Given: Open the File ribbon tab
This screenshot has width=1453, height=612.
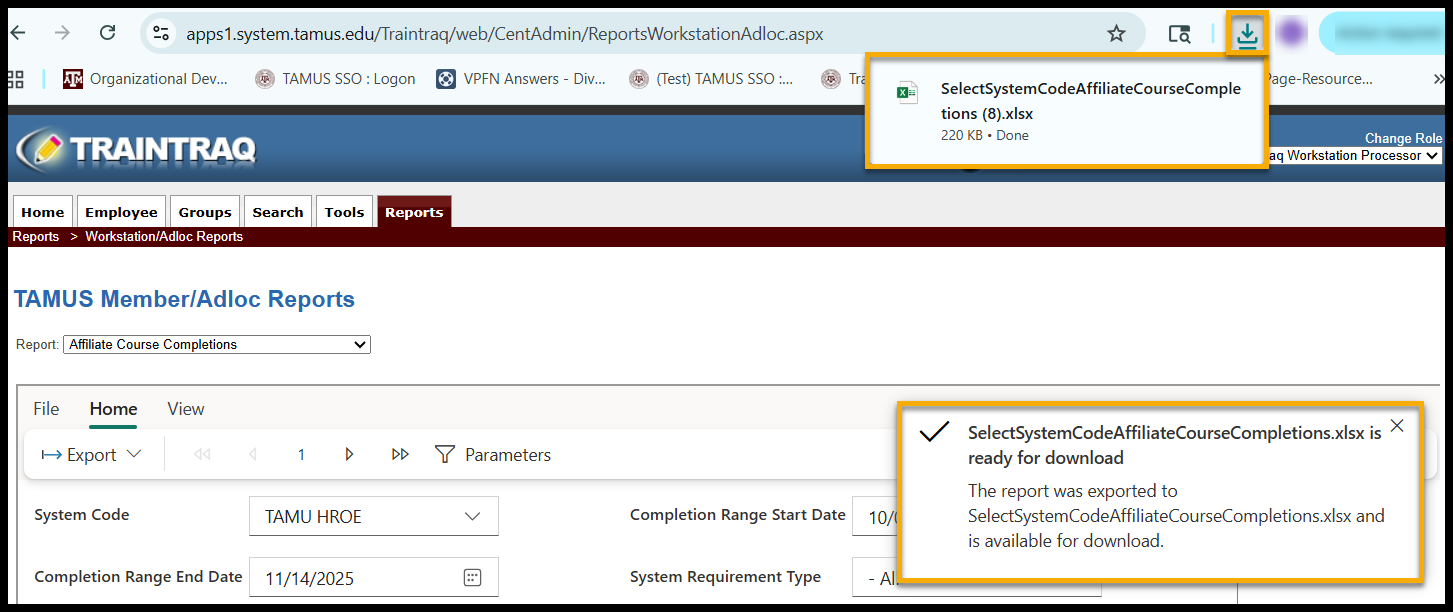Looking at the screenshot, I should tap(46, 409).
